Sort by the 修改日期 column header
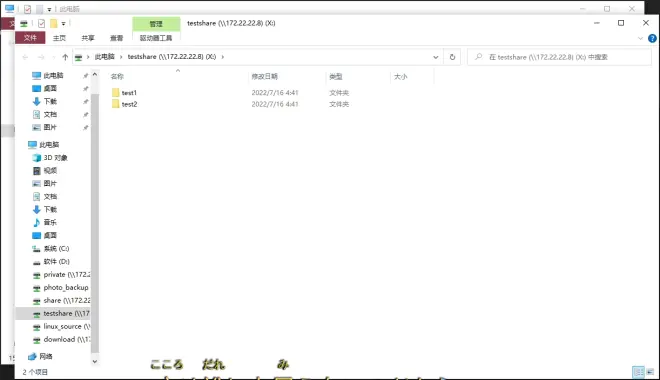660x380 pixels. coord(264,76)
